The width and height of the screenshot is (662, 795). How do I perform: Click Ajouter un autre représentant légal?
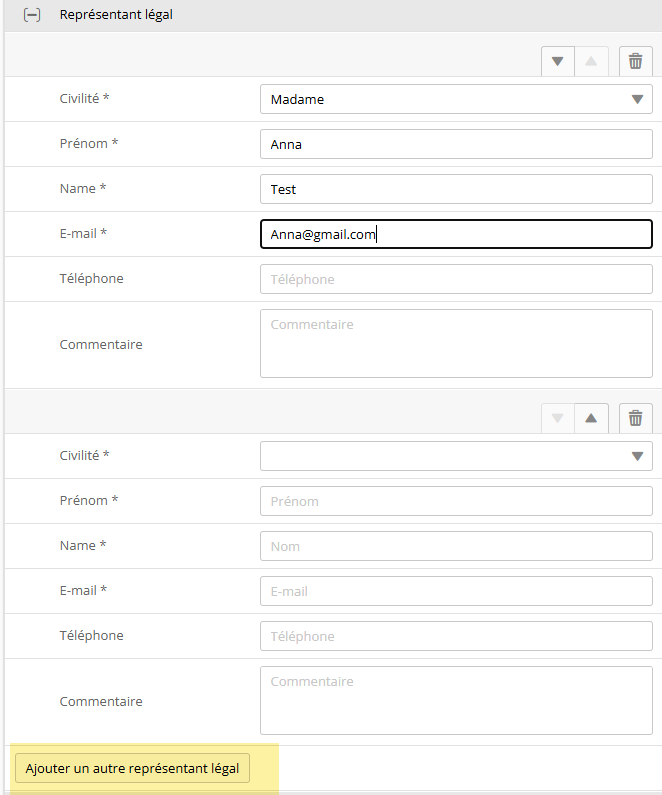coord(132,769)
